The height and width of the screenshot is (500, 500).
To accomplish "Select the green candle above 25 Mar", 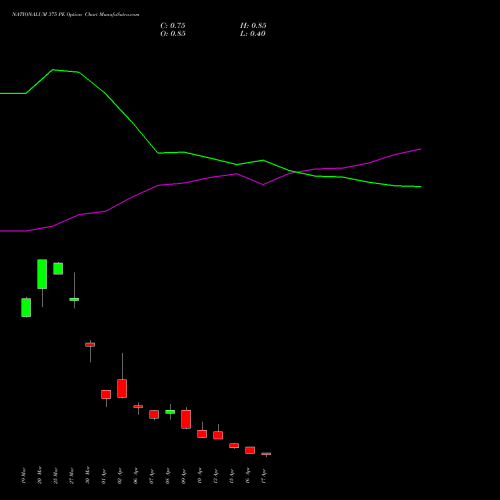I will (58, 269).
